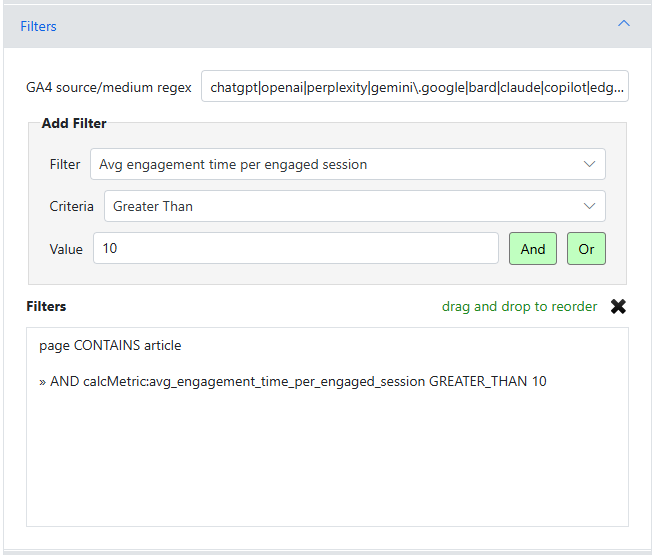Focus the Value input containing 10
The image size is (656, 555).
click(296, 248)
